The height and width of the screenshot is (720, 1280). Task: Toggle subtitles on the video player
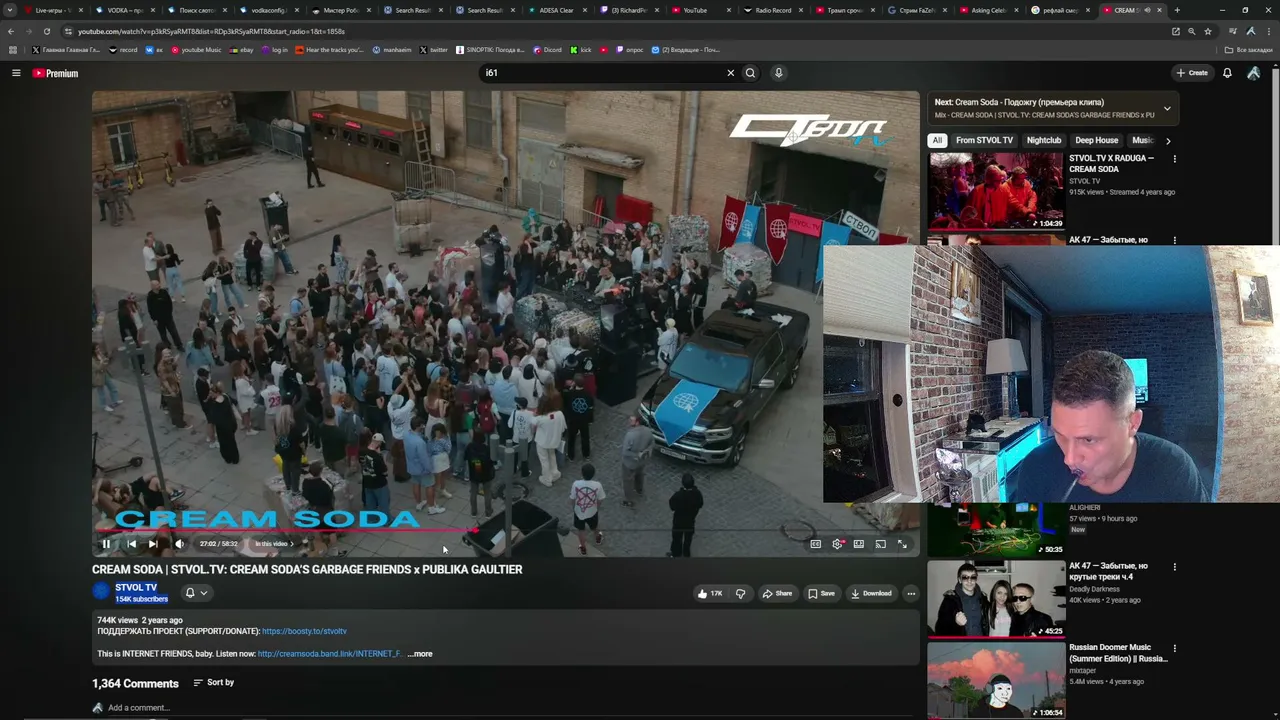816,544
